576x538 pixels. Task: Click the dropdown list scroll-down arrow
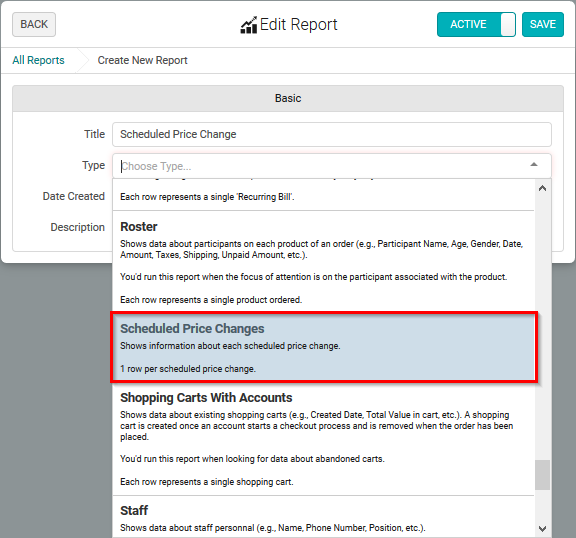coord(542,529)
